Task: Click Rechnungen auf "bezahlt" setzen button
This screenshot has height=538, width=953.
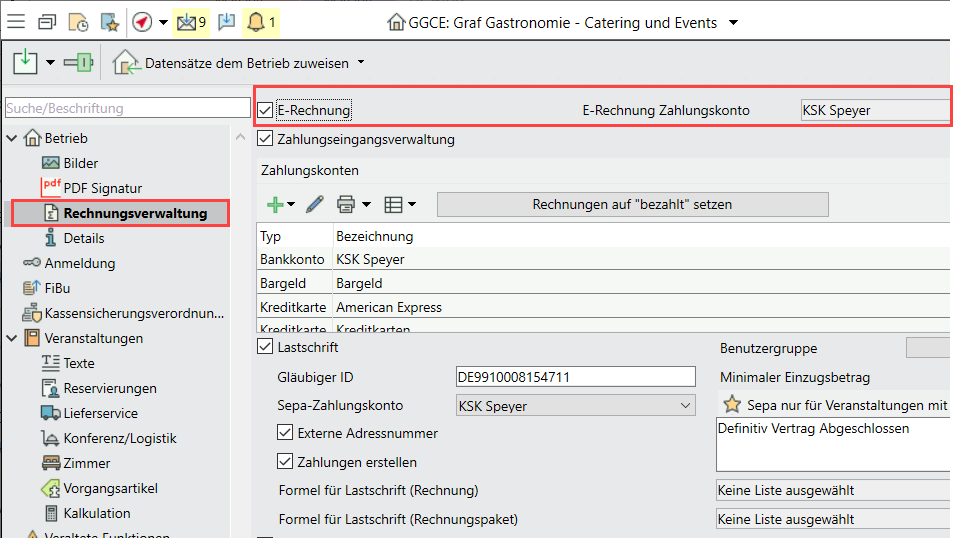Action: (x=632, y=204)
